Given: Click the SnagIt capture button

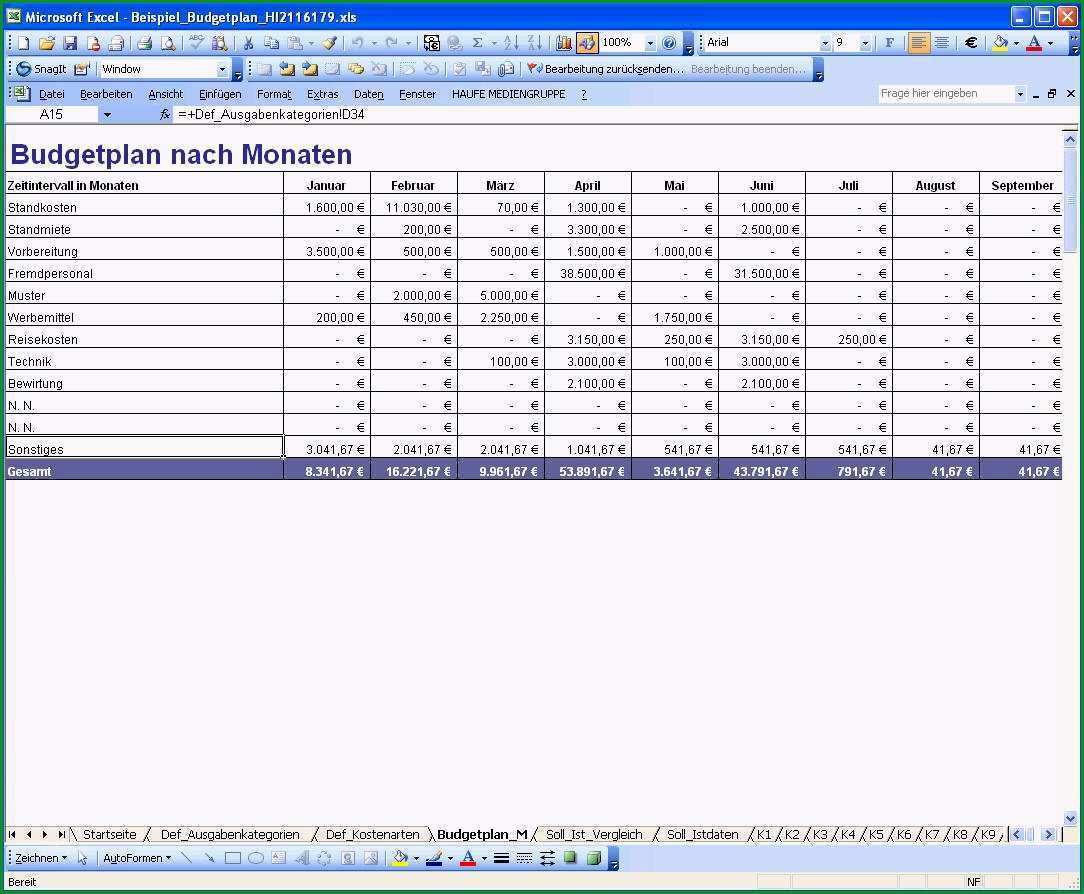Looking at the screenshot, I should pyautogui.click(x=41, y=69).
